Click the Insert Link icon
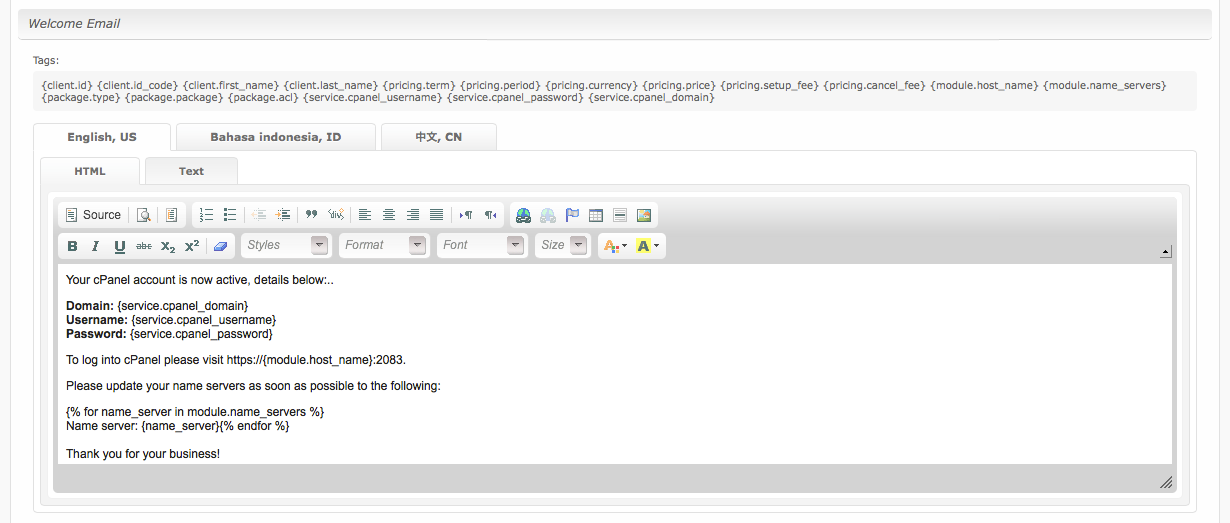This screenshot has width=1230, height=523. (x=523, y=215)
